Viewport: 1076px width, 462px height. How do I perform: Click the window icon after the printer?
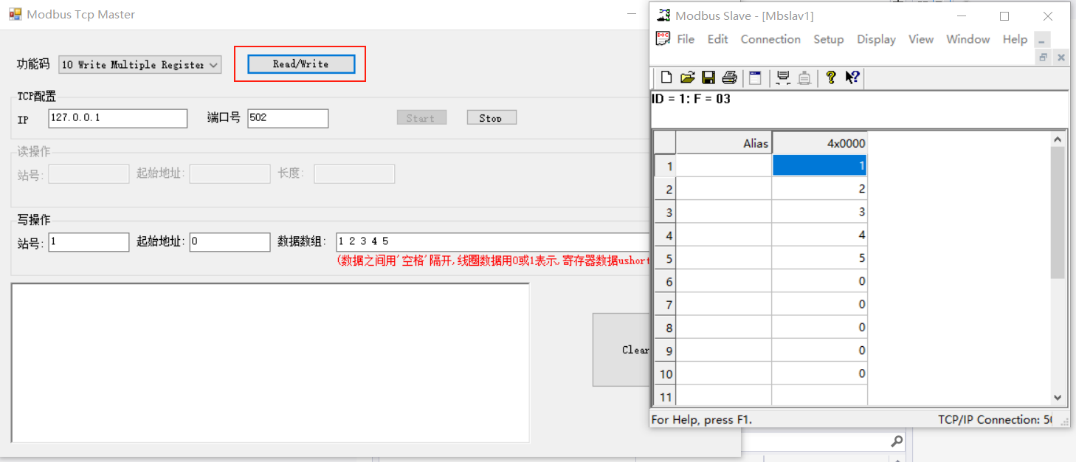click(755, 78)
